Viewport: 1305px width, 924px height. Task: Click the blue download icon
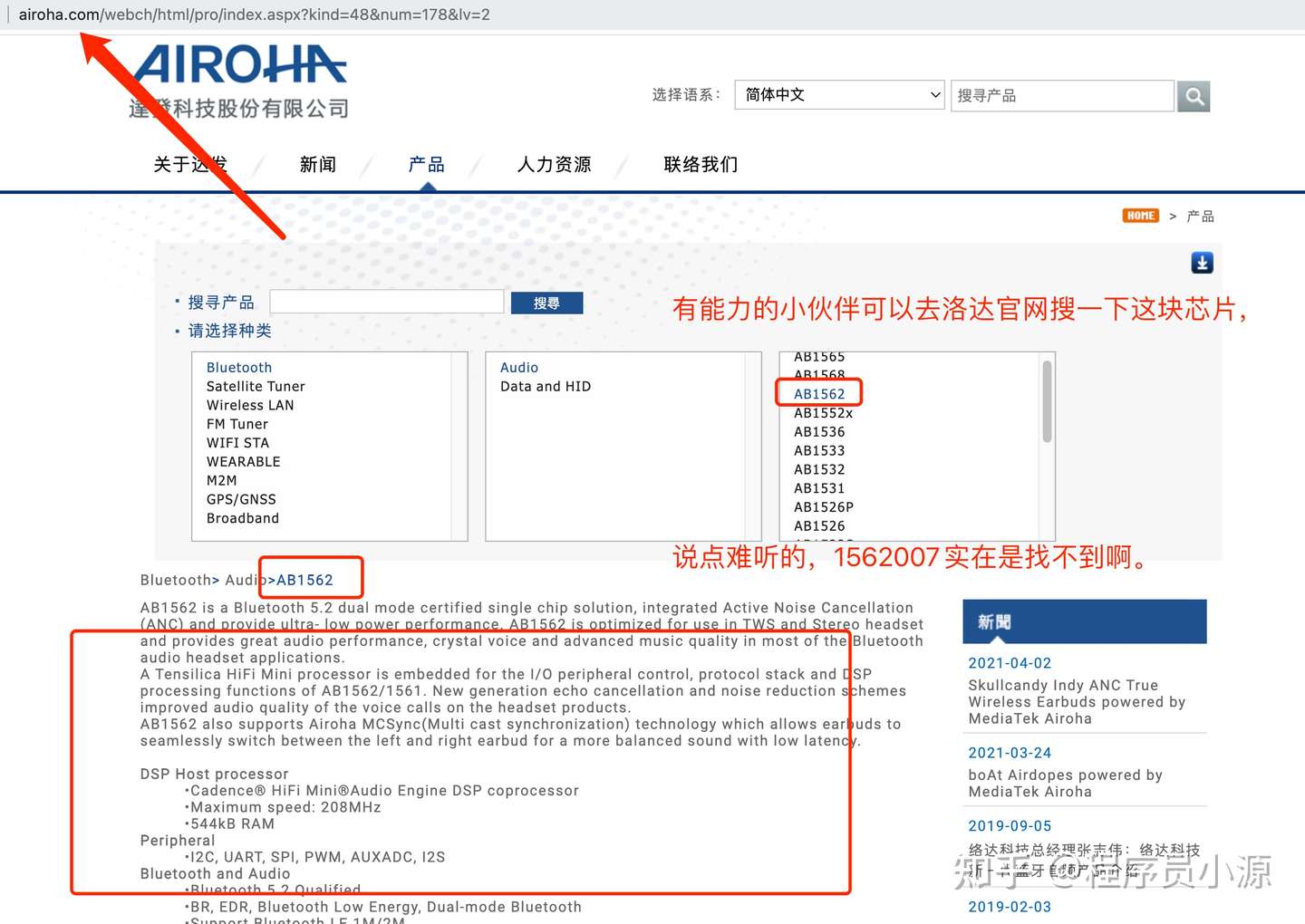(x=1202, y=263)
